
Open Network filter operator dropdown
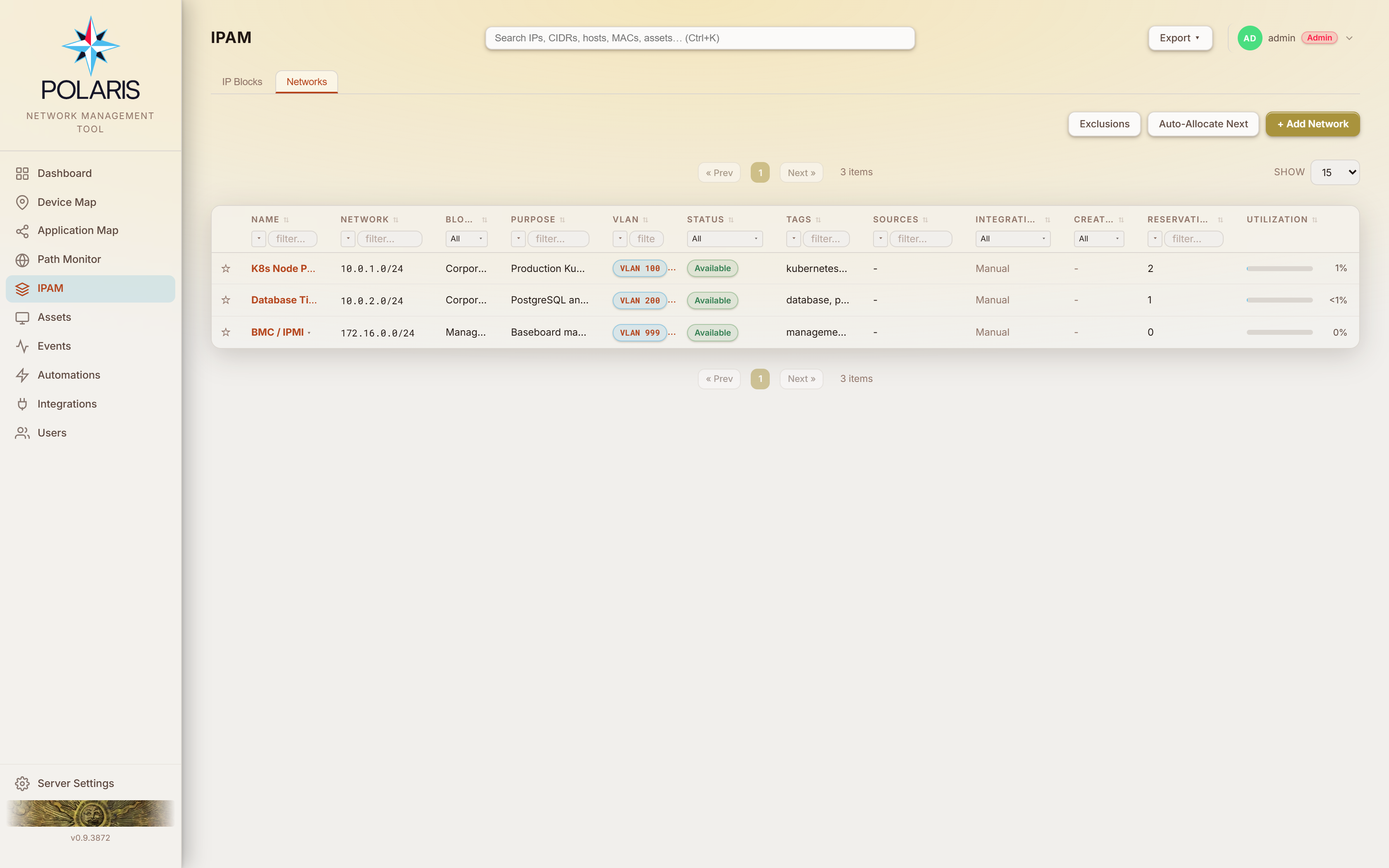(348, 239)
